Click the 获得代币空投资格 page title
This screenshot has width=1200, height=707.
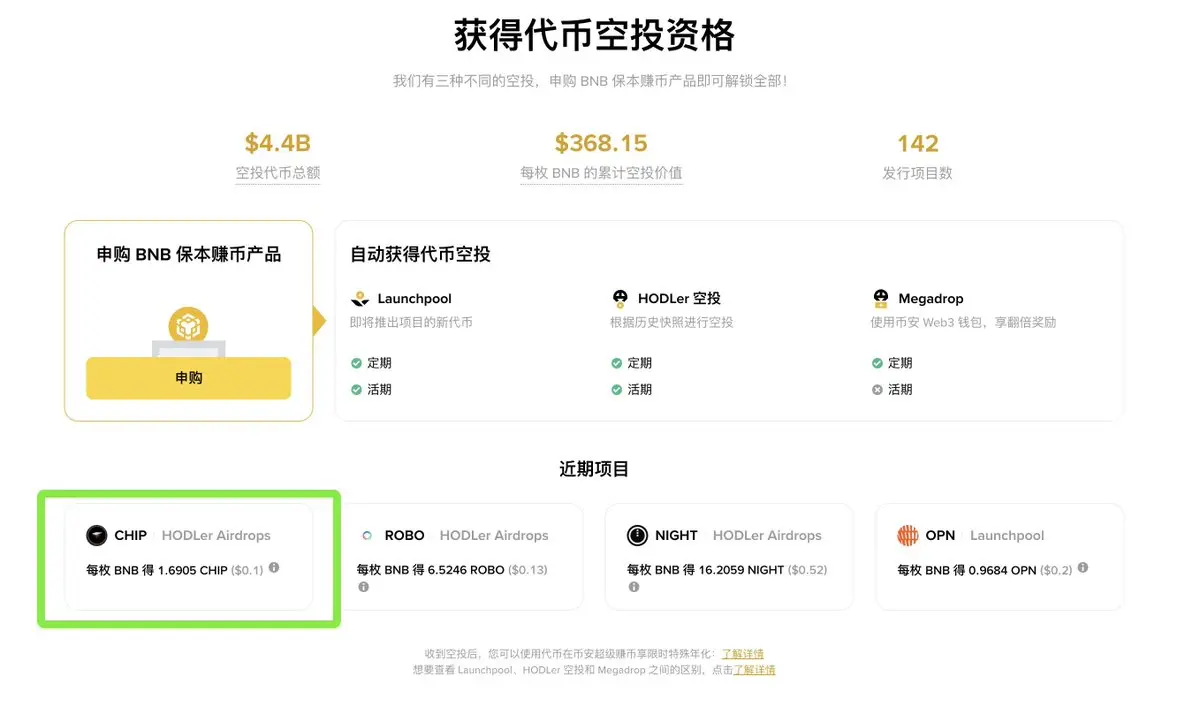click(595, 36)
